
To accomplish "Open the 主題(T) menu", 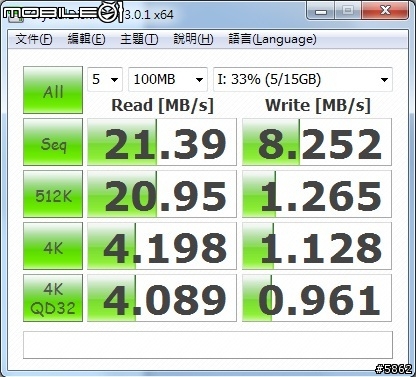I will pyautogui.click(x=139, y=39).
